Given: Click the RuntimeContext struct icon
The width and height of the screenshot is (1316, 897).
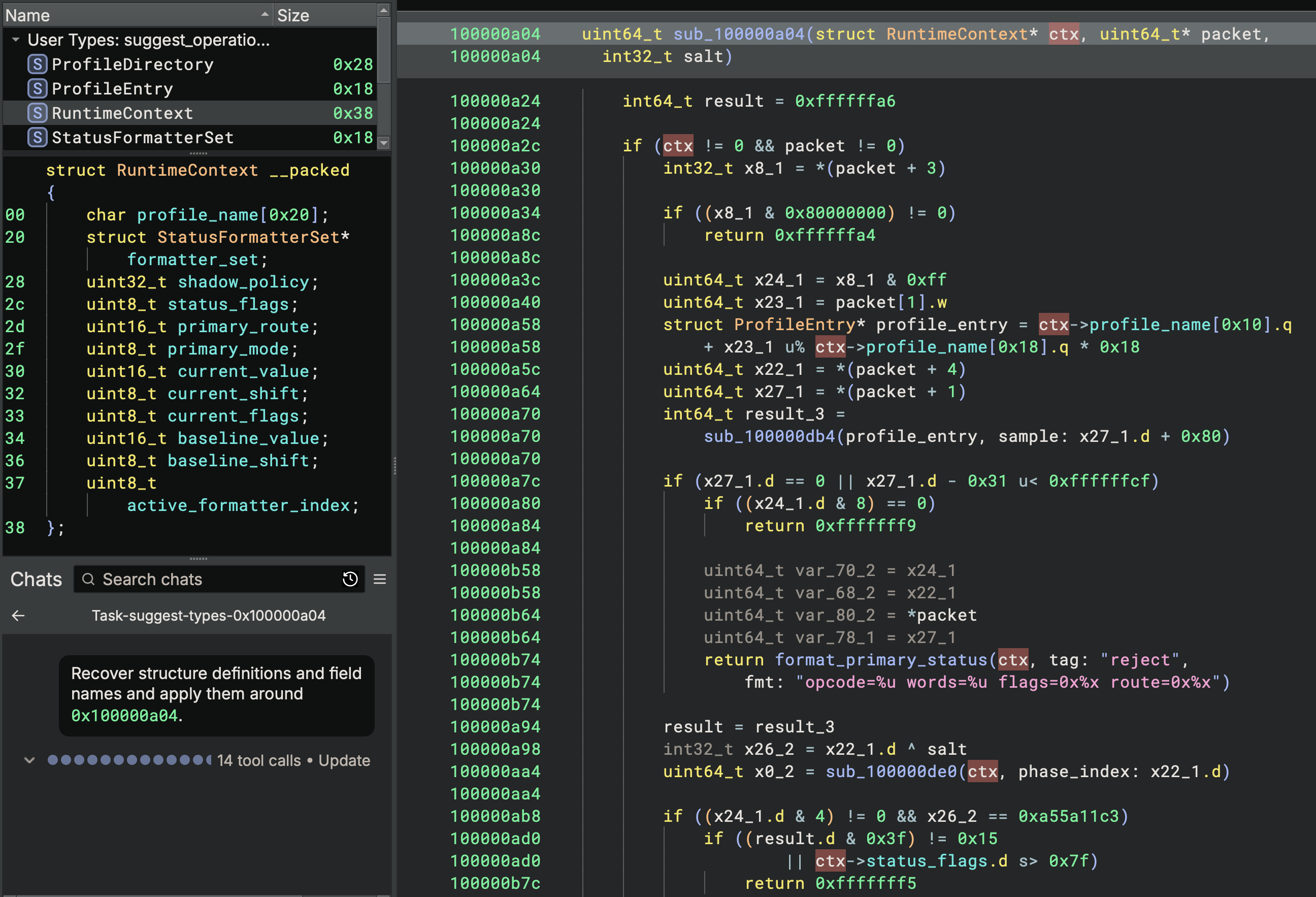Looking at the screenshot, I should [38, 113].
